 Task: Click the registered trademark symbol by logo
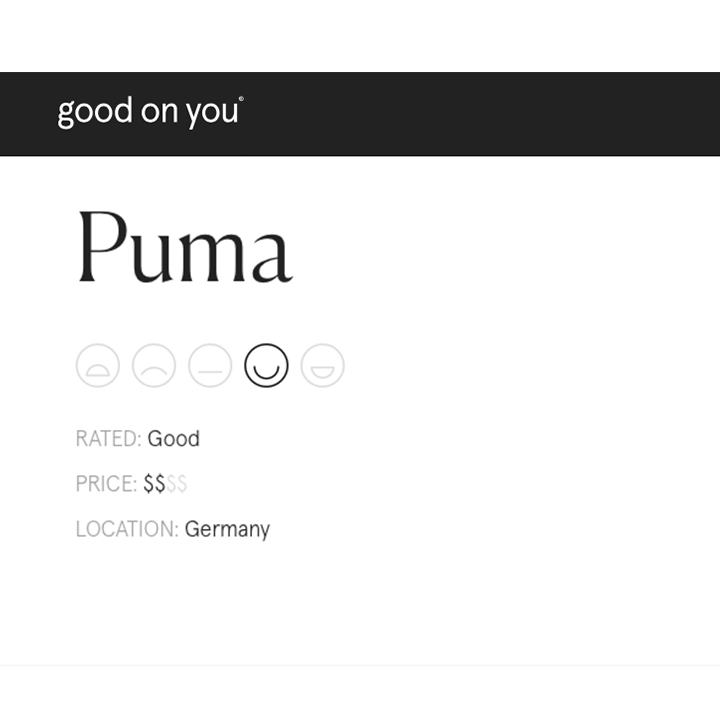pos(242,99)
